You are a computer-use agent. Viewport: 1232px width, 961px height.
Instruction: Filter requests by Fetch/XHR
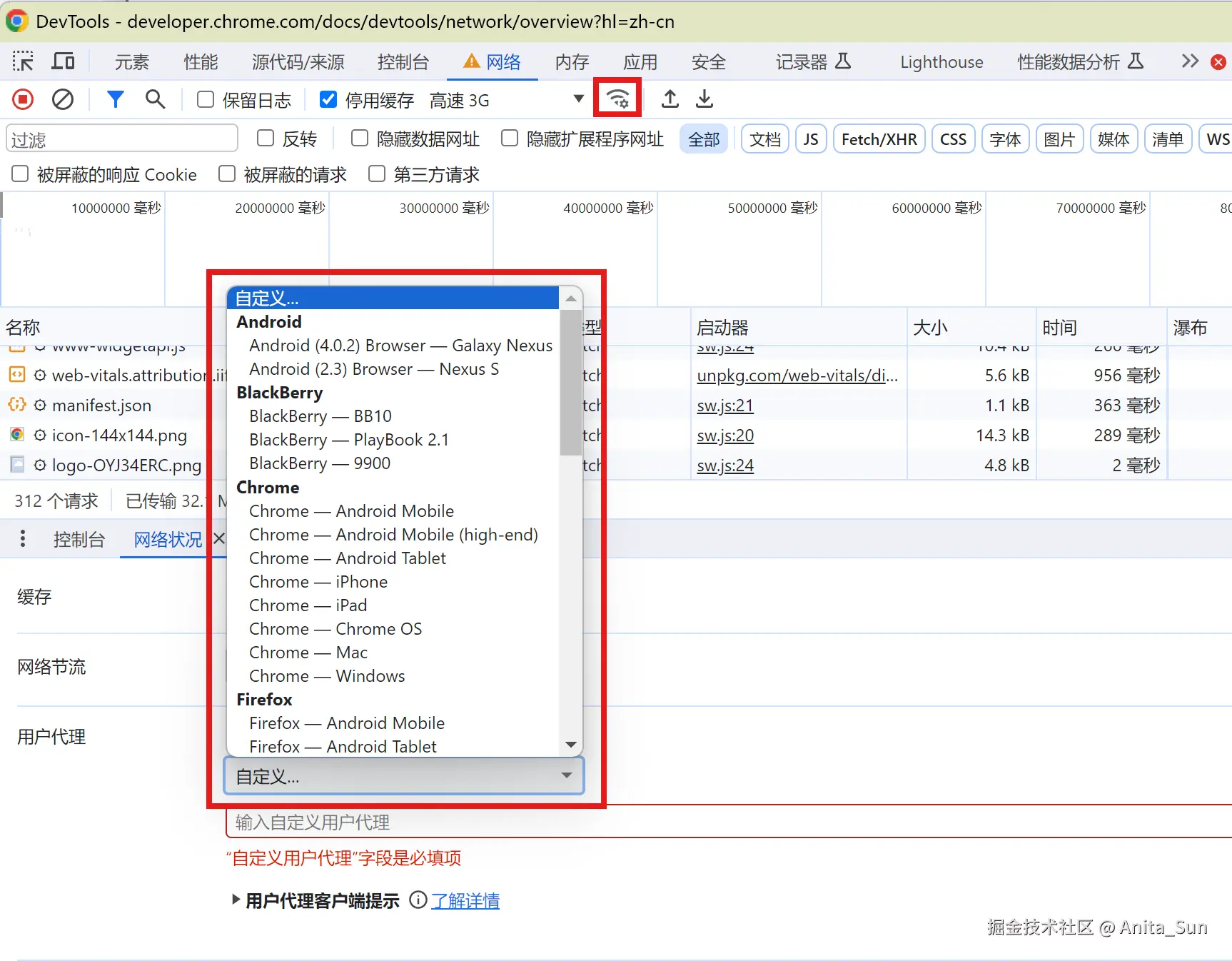point(879,139)
